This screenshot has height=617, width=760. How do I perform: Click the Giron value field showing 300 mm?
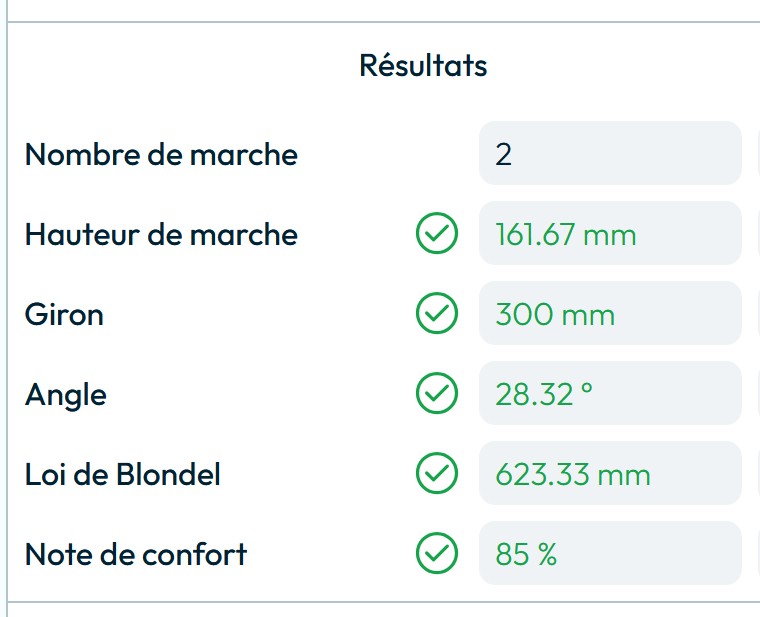[610, 314]
